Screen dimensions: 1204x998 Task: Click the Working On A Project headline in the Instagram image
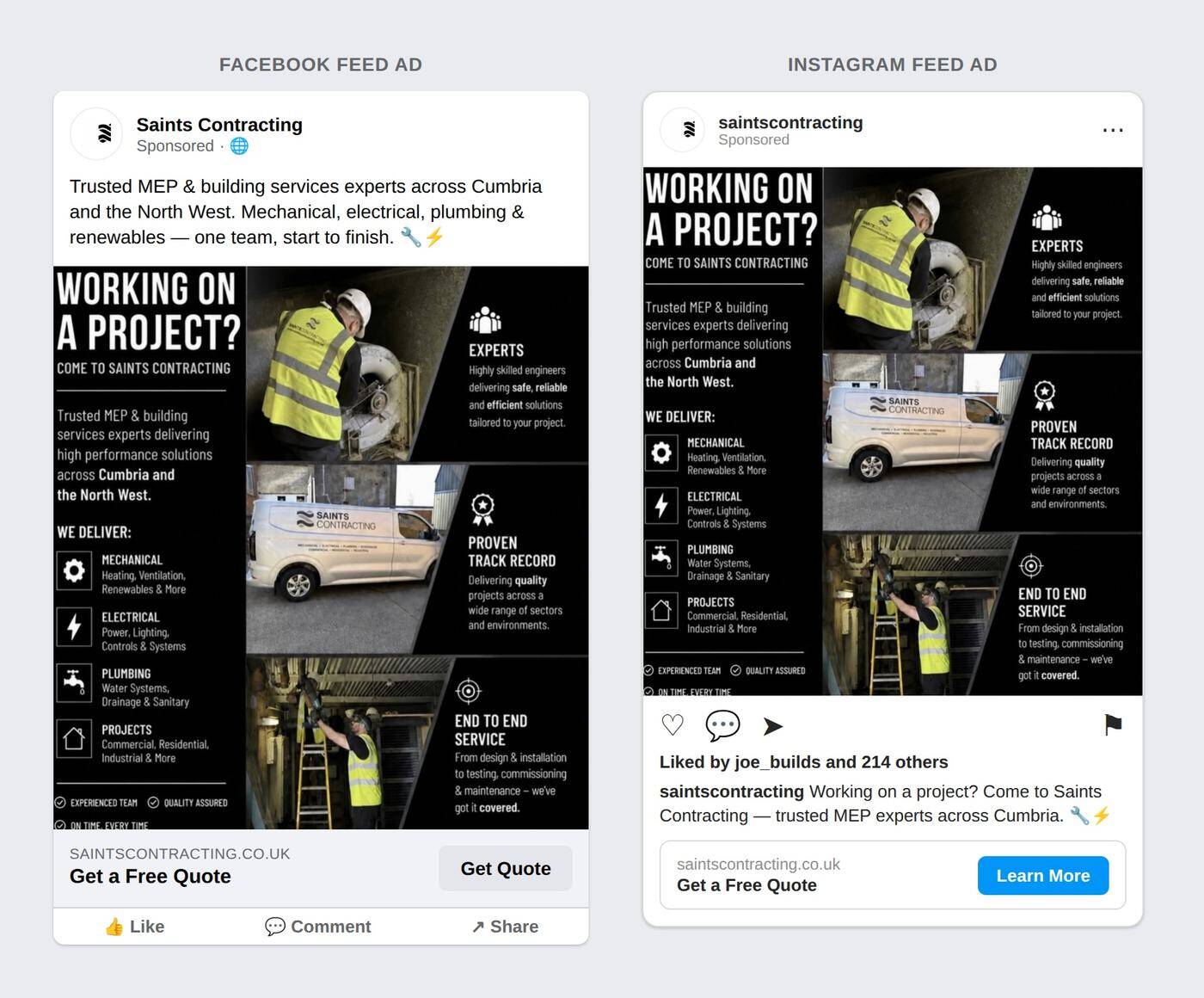(x=731, y=209)
